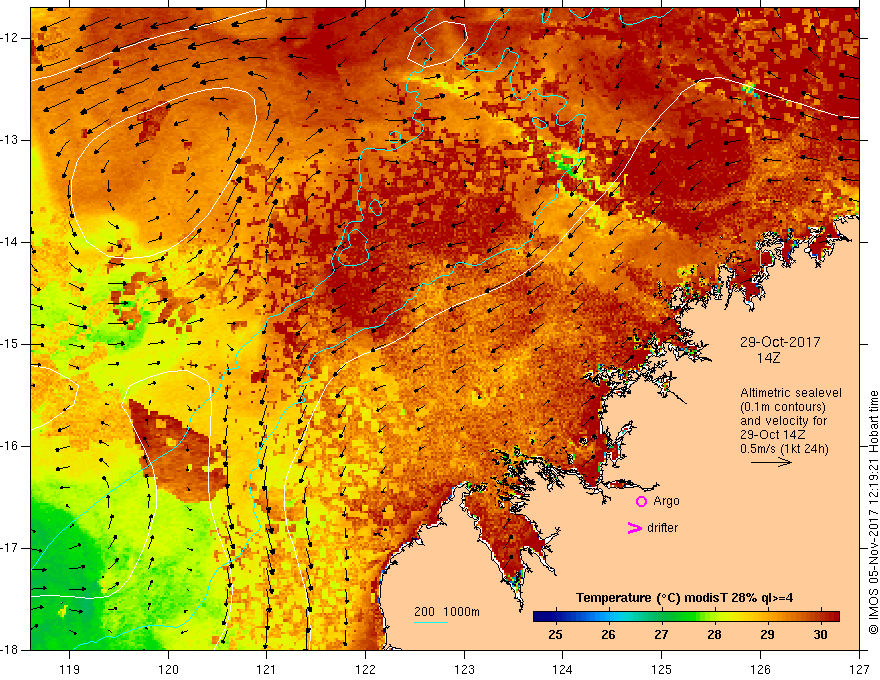Screen dimensions: 880x680
Task: Click the dark blue end of temperature colorbar
Action: tap(542, 617)
